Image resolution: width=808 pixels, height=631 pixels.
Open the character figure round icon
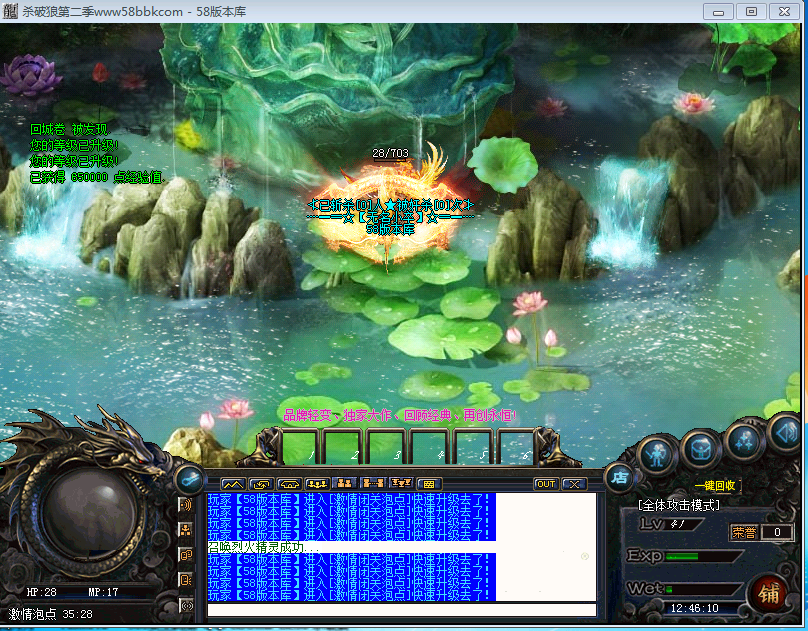(656, 455)
